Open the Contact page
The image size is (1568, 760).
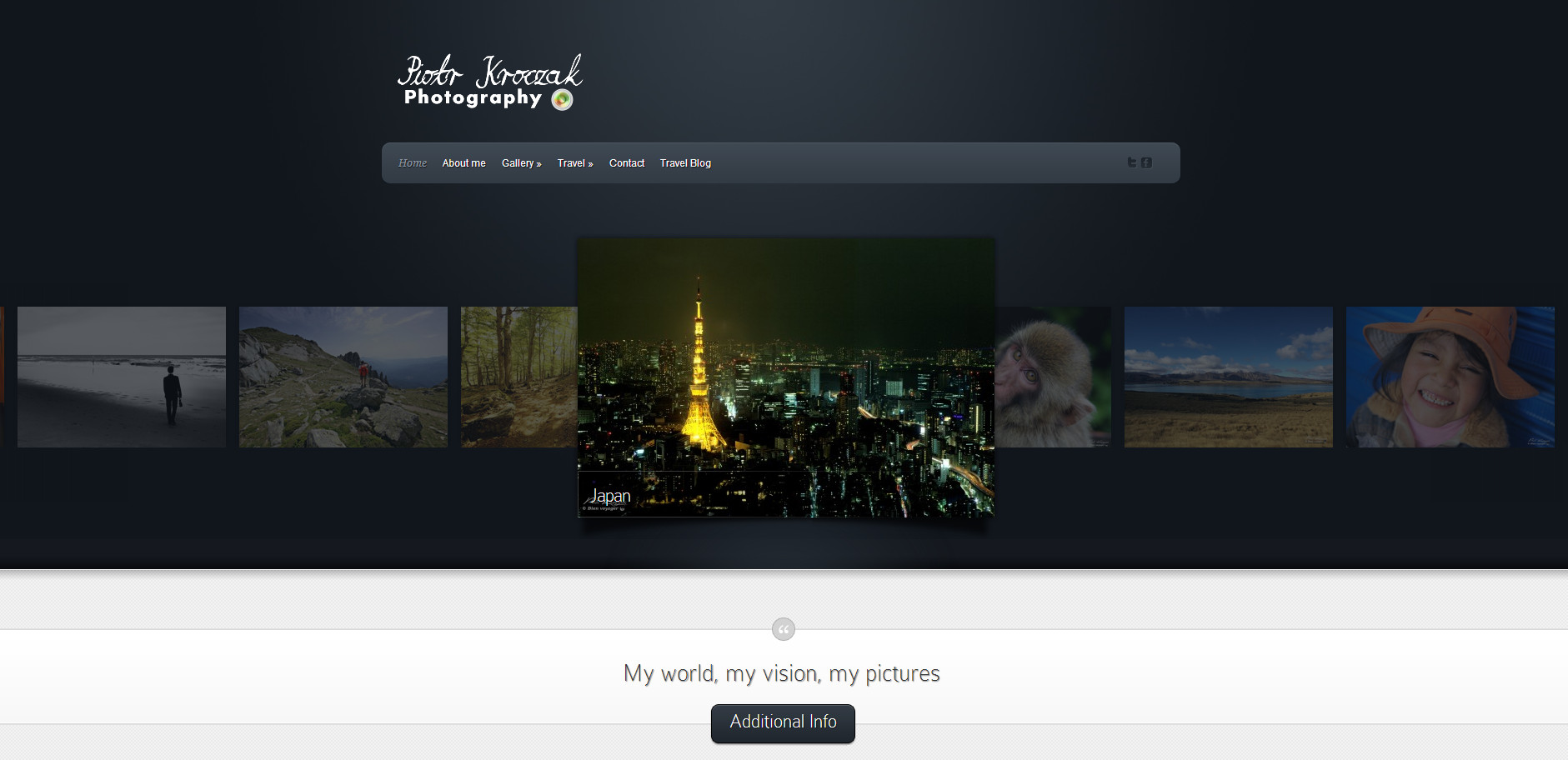point(626,163)
